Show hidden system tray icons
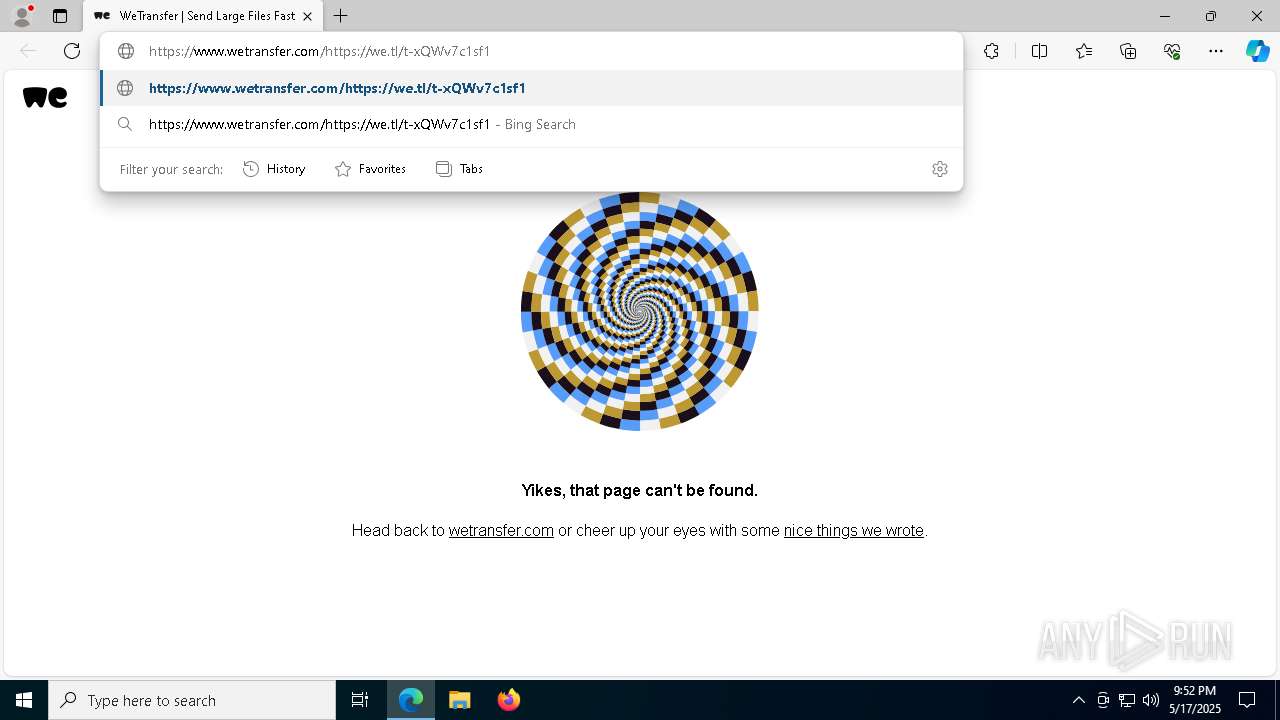The image size is (1280, 720). point(1078,700)
